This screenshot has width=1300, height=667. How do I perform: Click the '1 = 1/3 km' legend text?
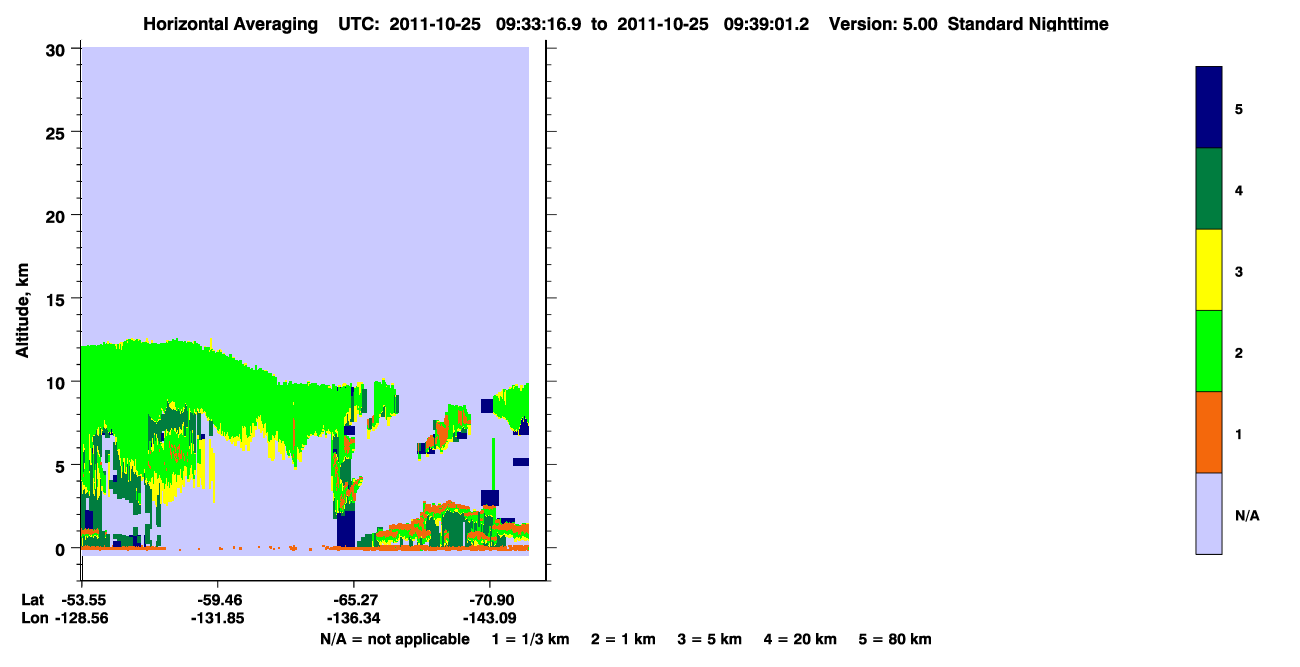click(x=532, y=639)
